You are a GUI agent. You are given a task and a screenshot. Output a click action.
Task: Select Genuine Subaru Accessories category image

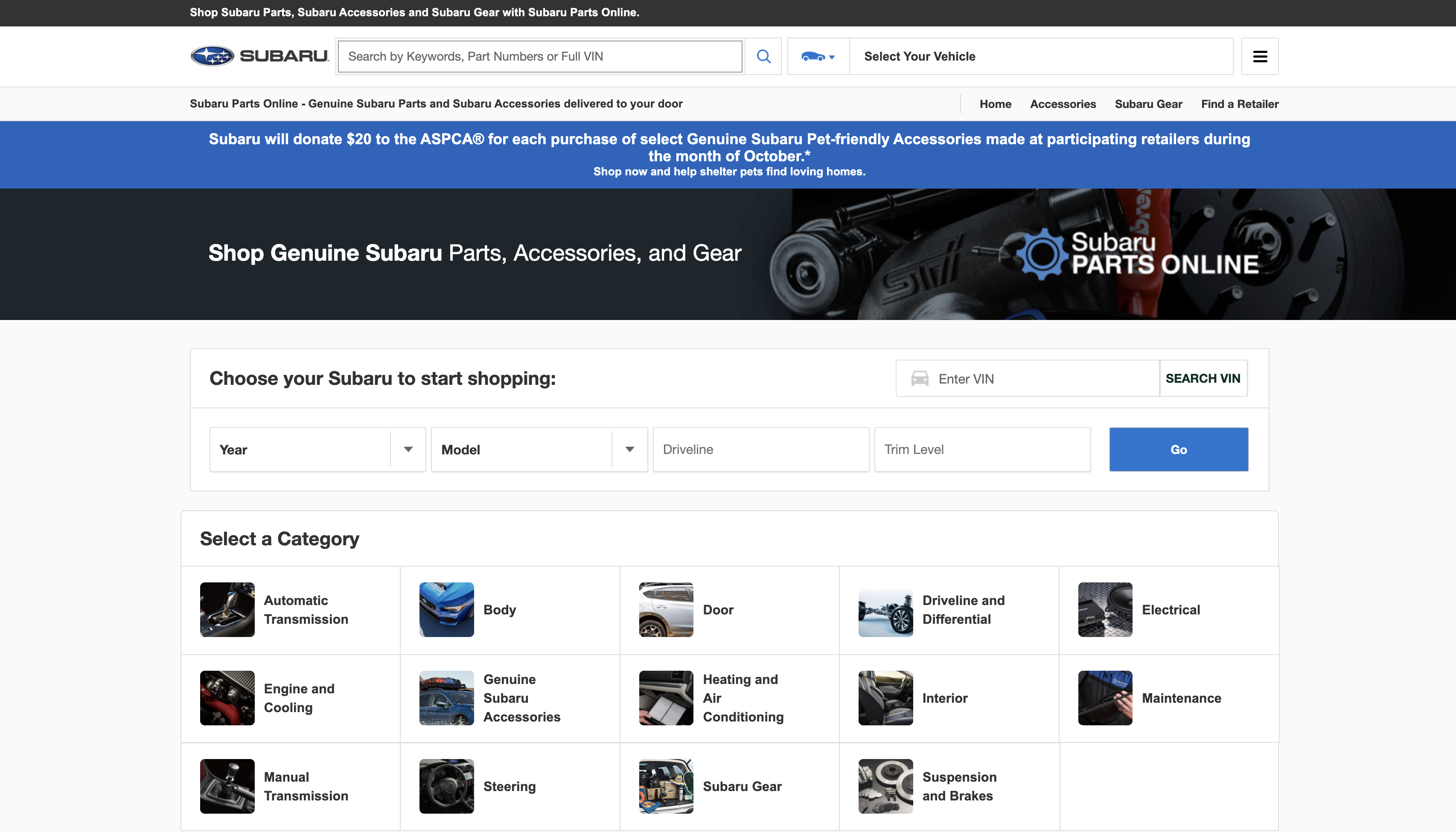(x=447, y=698)
